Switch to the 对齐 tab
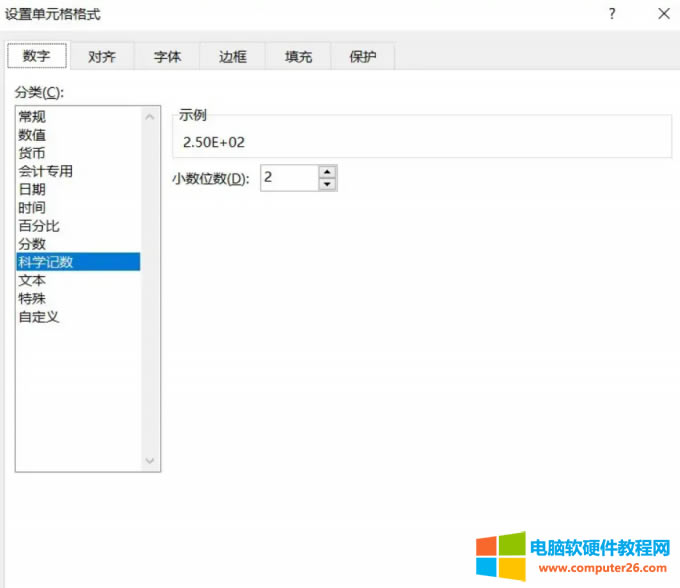Screen dimensions: 680x588 tap(102, 57)
